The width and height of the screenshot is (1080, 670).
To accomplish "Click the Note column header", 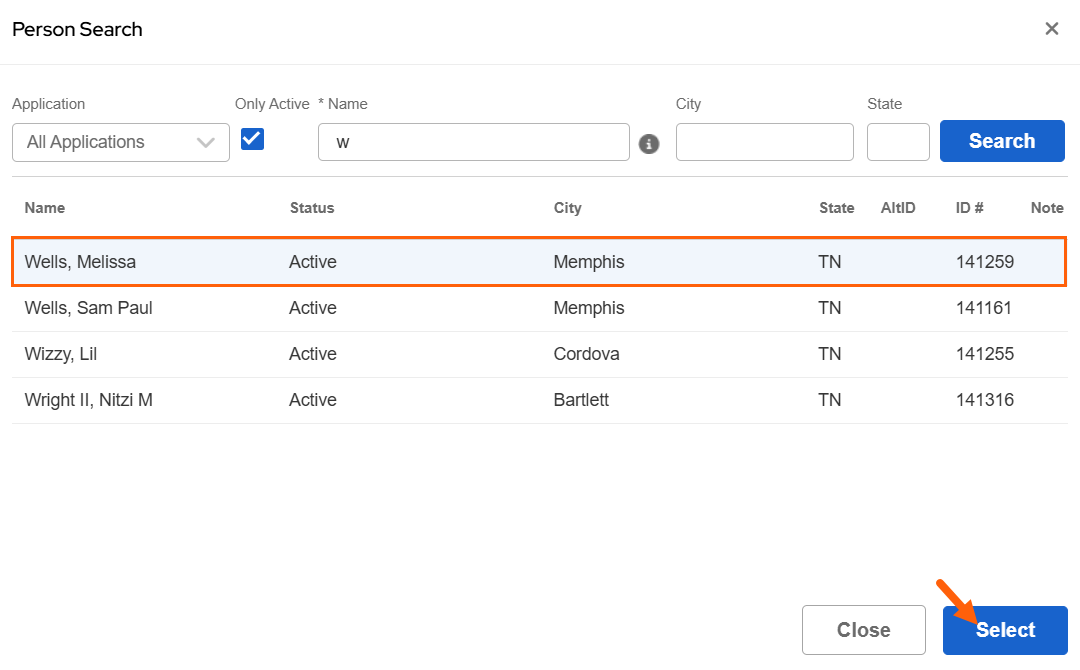I will point(1046,208).
